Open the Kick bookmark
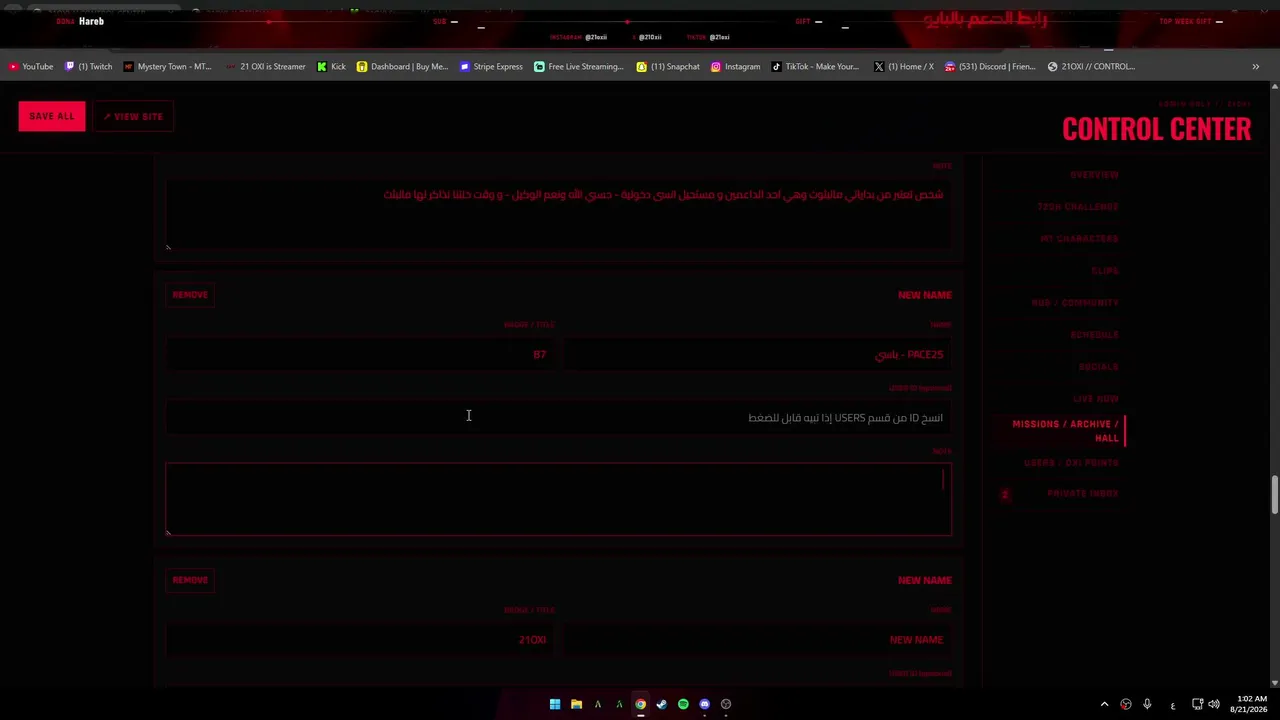Viewport: 1280px width, 720px height. pos(331,67)
